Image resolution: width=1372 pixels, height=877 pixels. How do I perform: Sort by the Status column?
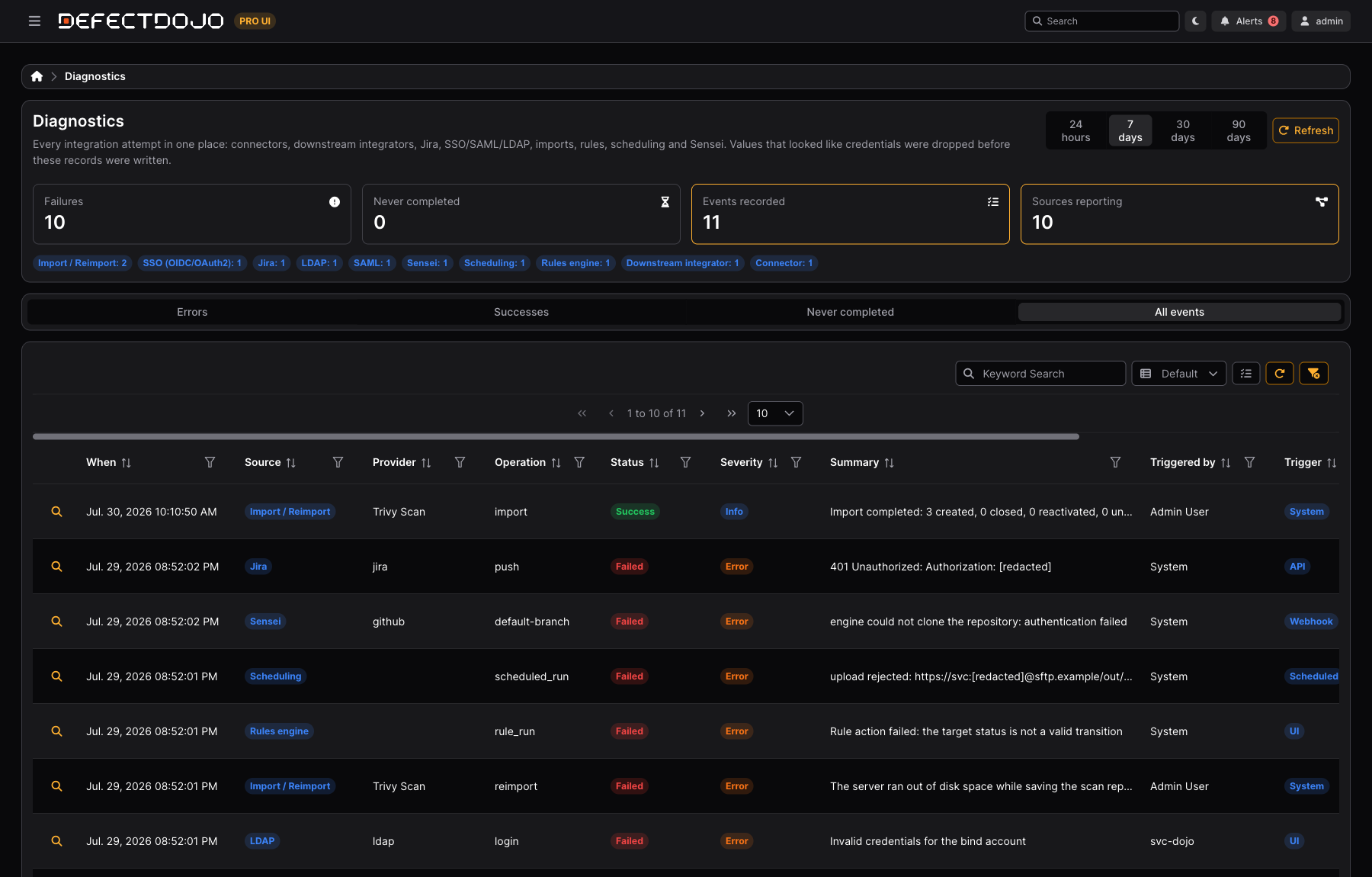[654, 463]
